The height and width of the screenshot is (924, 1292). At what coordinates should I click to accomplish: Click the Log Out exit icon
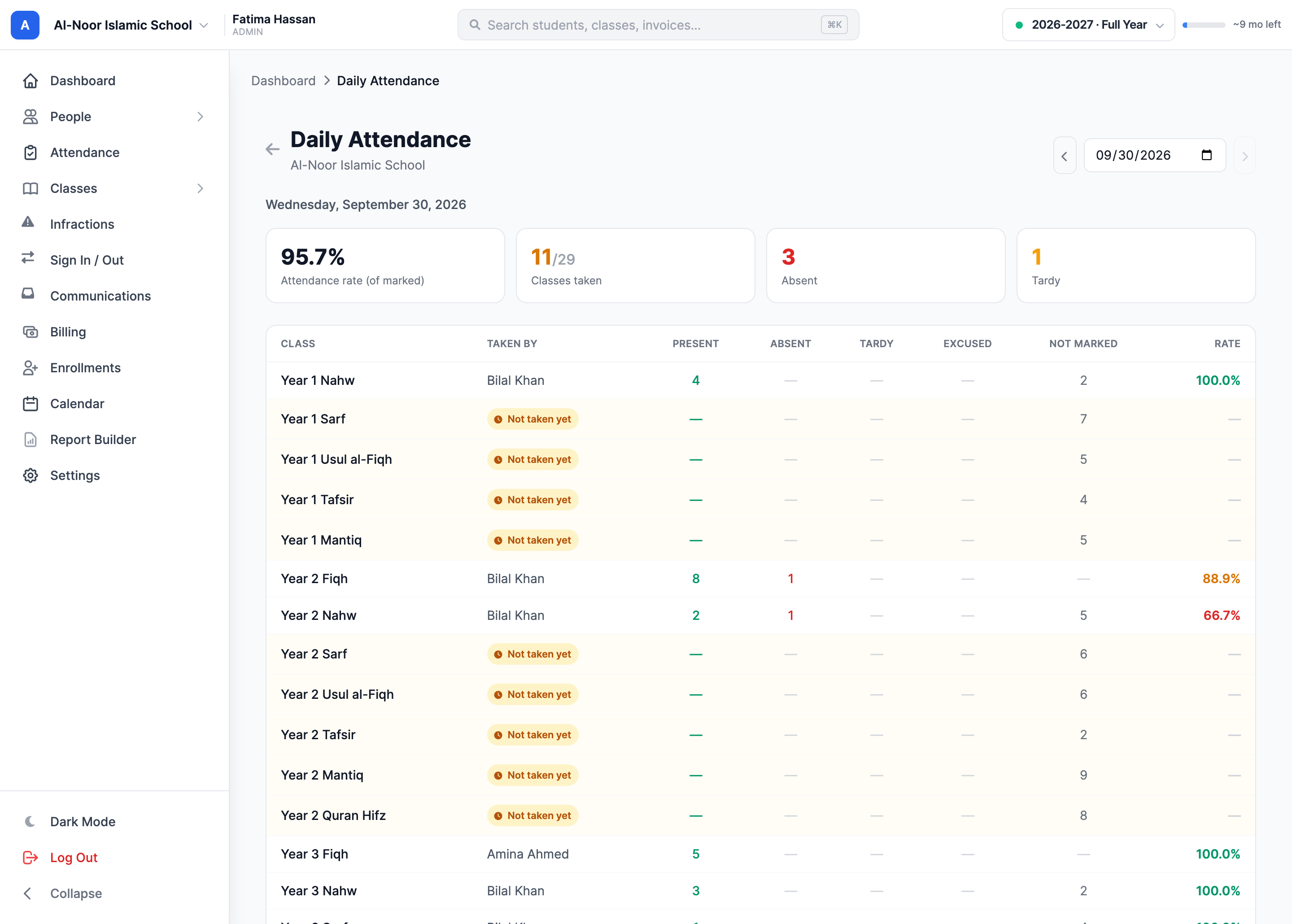[30, 858]
